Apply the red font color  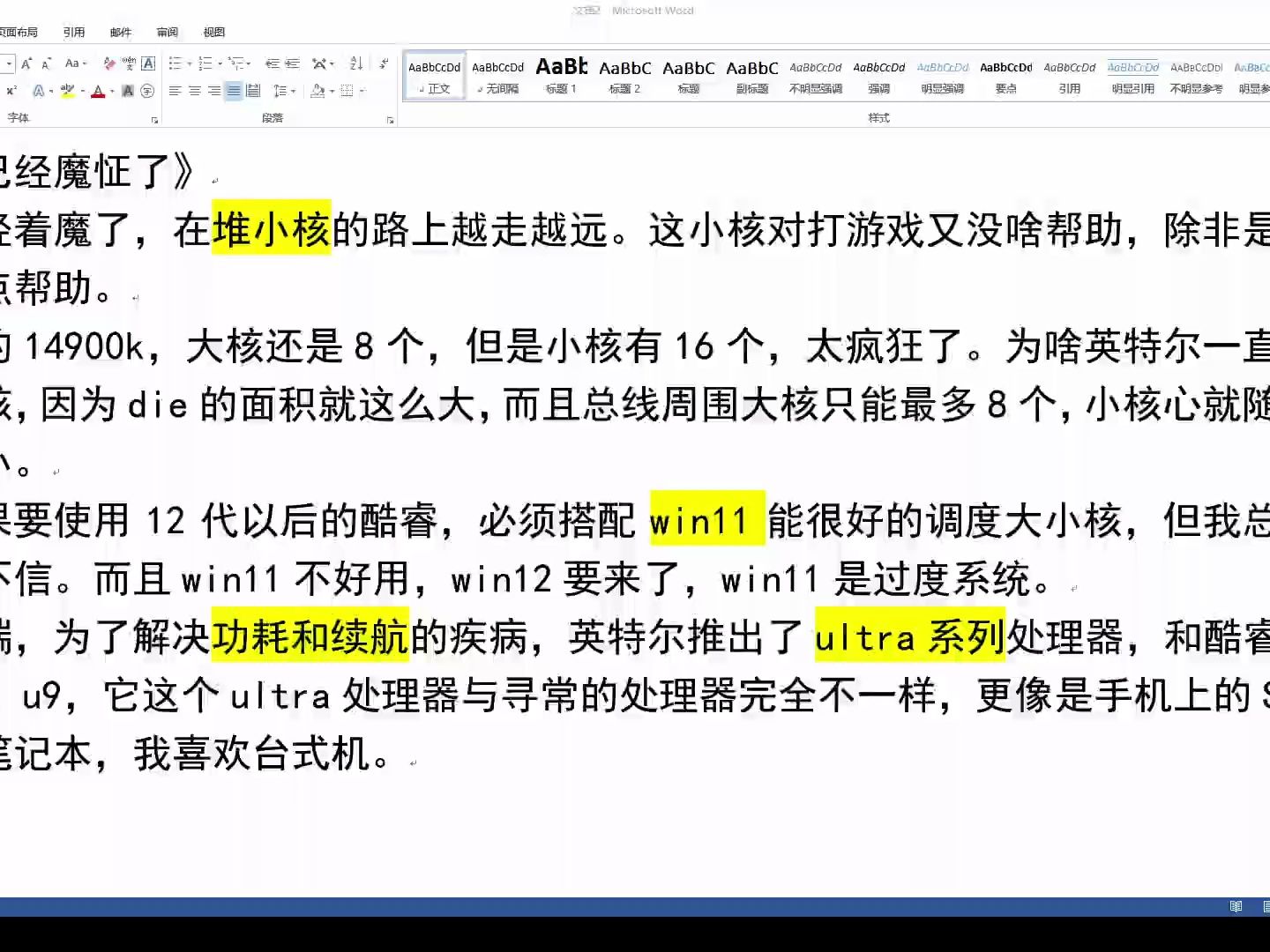(98, 91)
